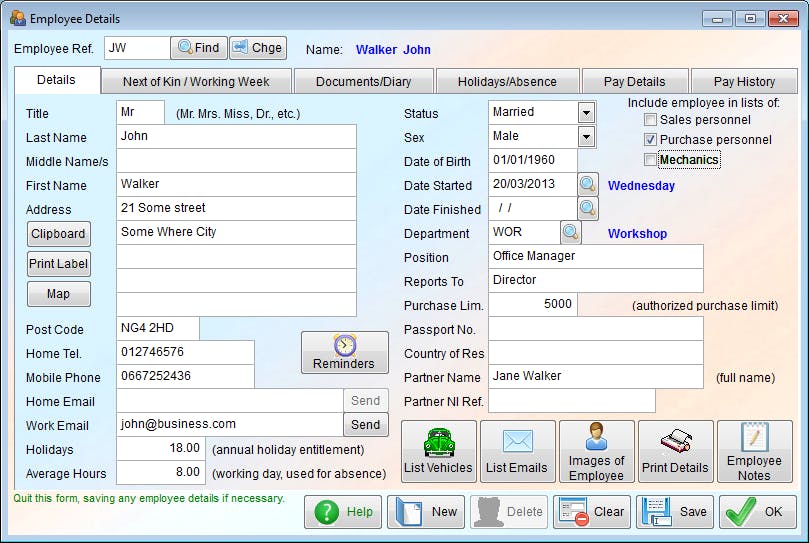Click the Purchase Lim. field
The image size is (809, 543).
coord(533,304)
